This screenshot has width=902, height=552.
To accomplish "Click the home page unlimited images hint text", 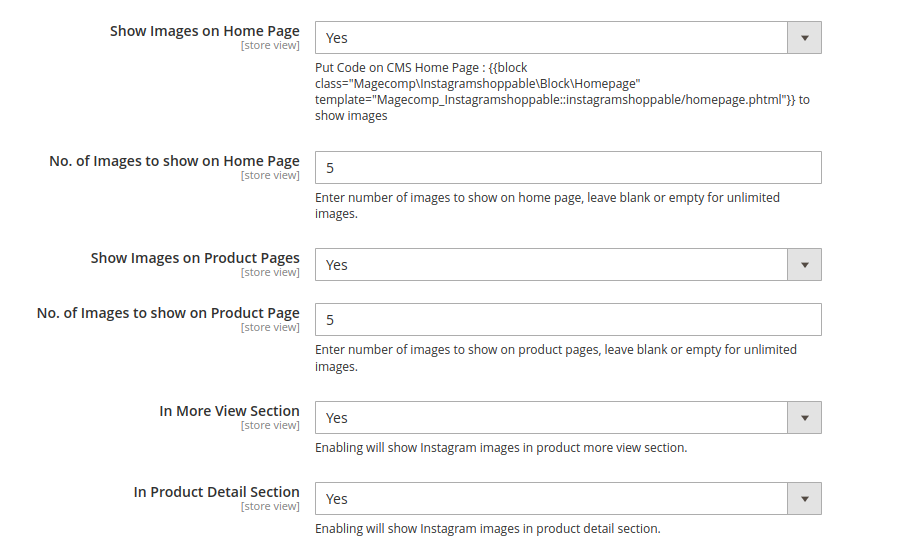I will (547, 206).
